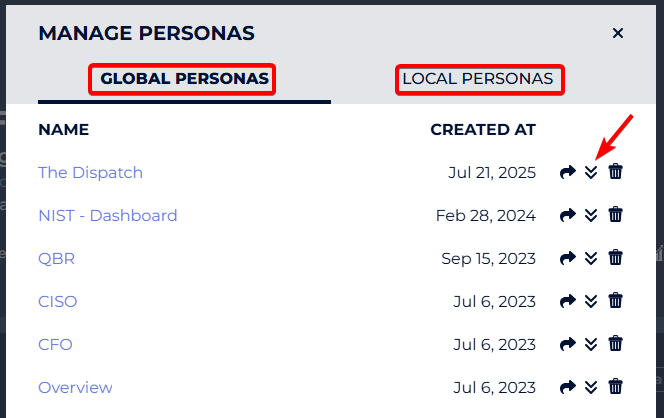664x418 pixels.
Task: Select the Global Personas tab
Action: pyautogui.click(x=184, y=79)
